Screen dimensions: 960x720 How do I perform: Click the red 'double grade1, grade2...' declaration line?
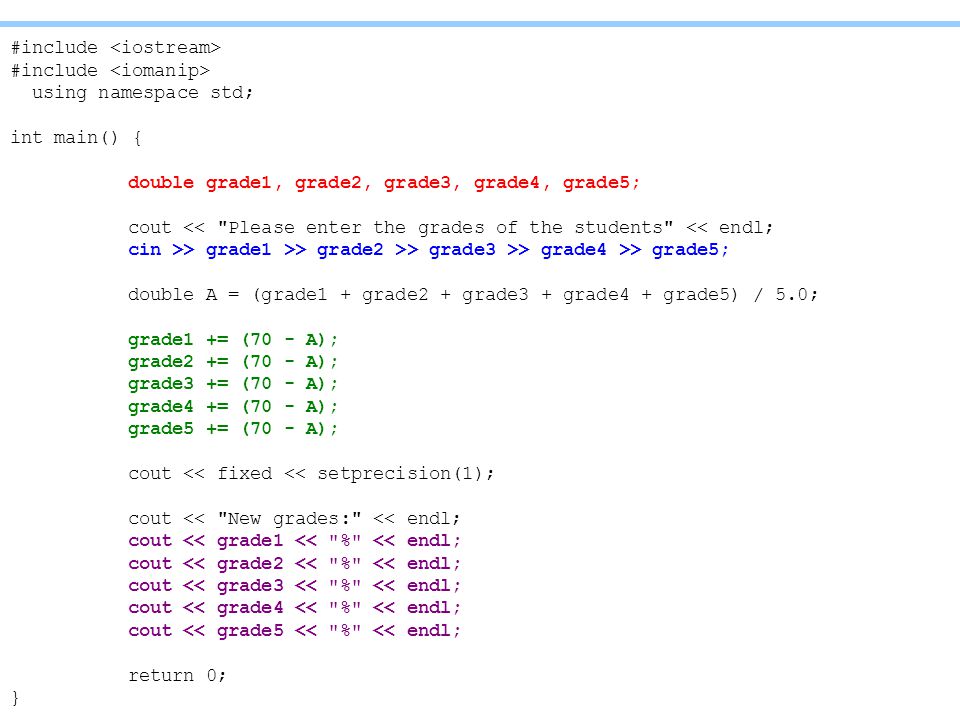[x=384, y=183]
